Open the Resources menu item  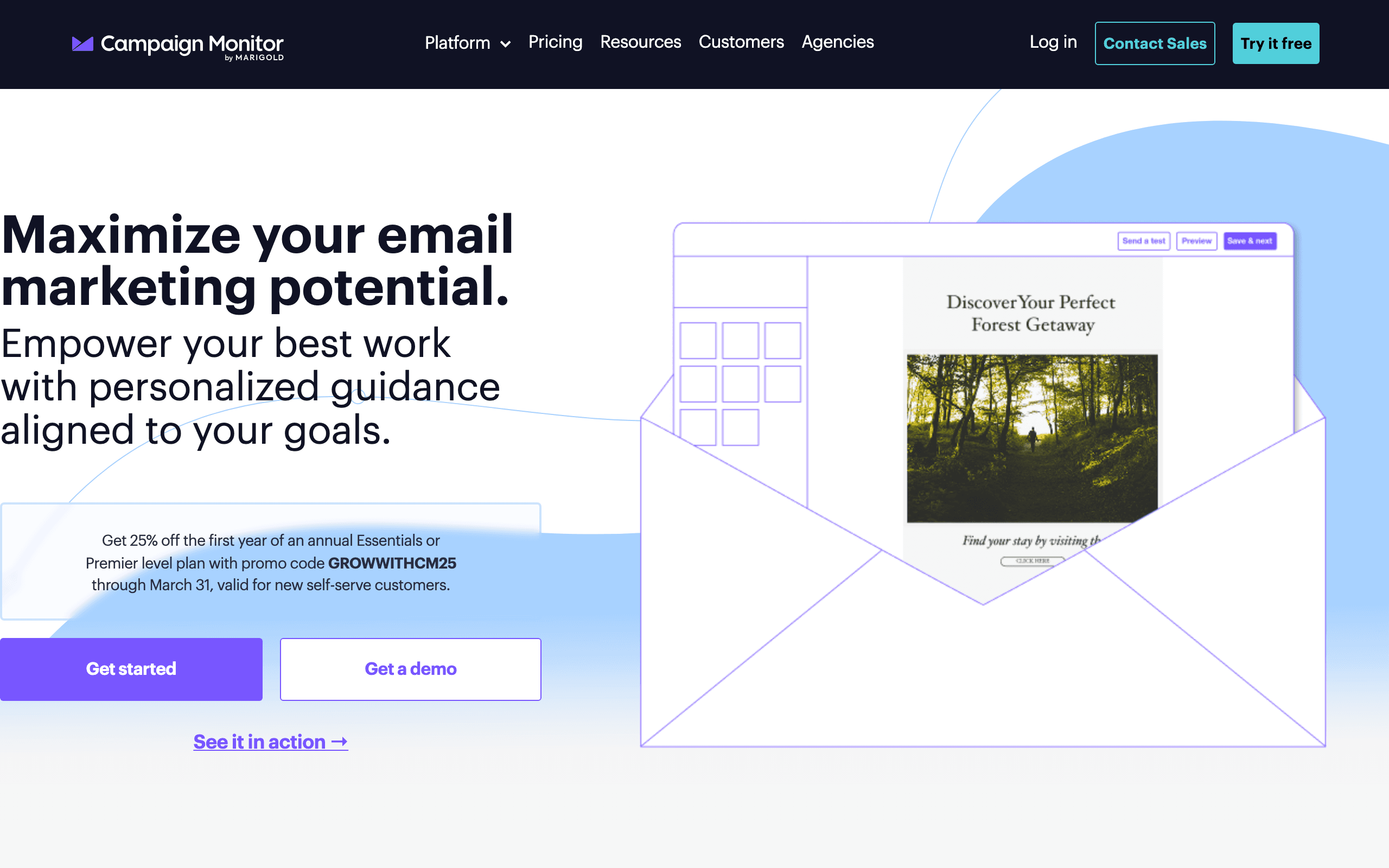640,42
